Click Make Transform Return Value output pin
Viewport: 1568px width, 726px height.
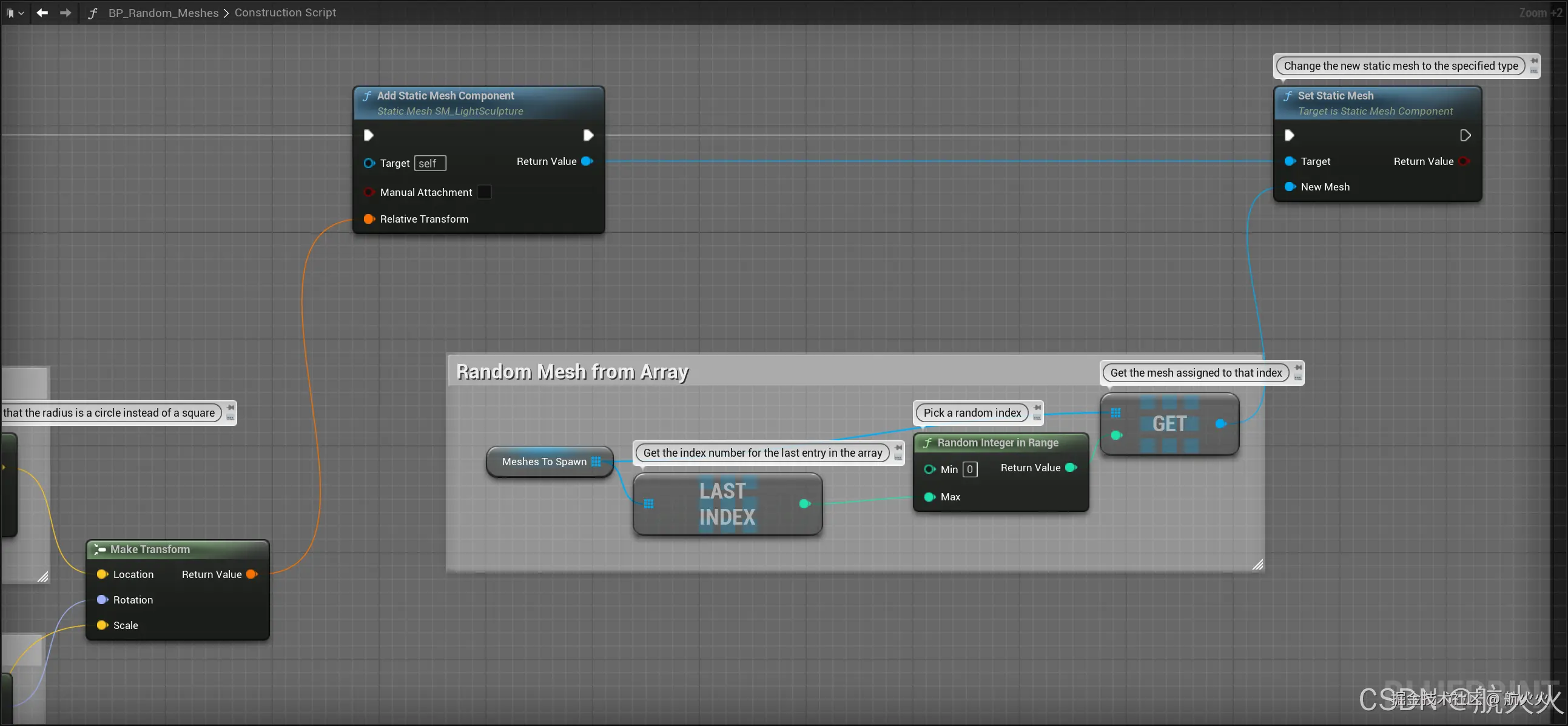(251, 574)
